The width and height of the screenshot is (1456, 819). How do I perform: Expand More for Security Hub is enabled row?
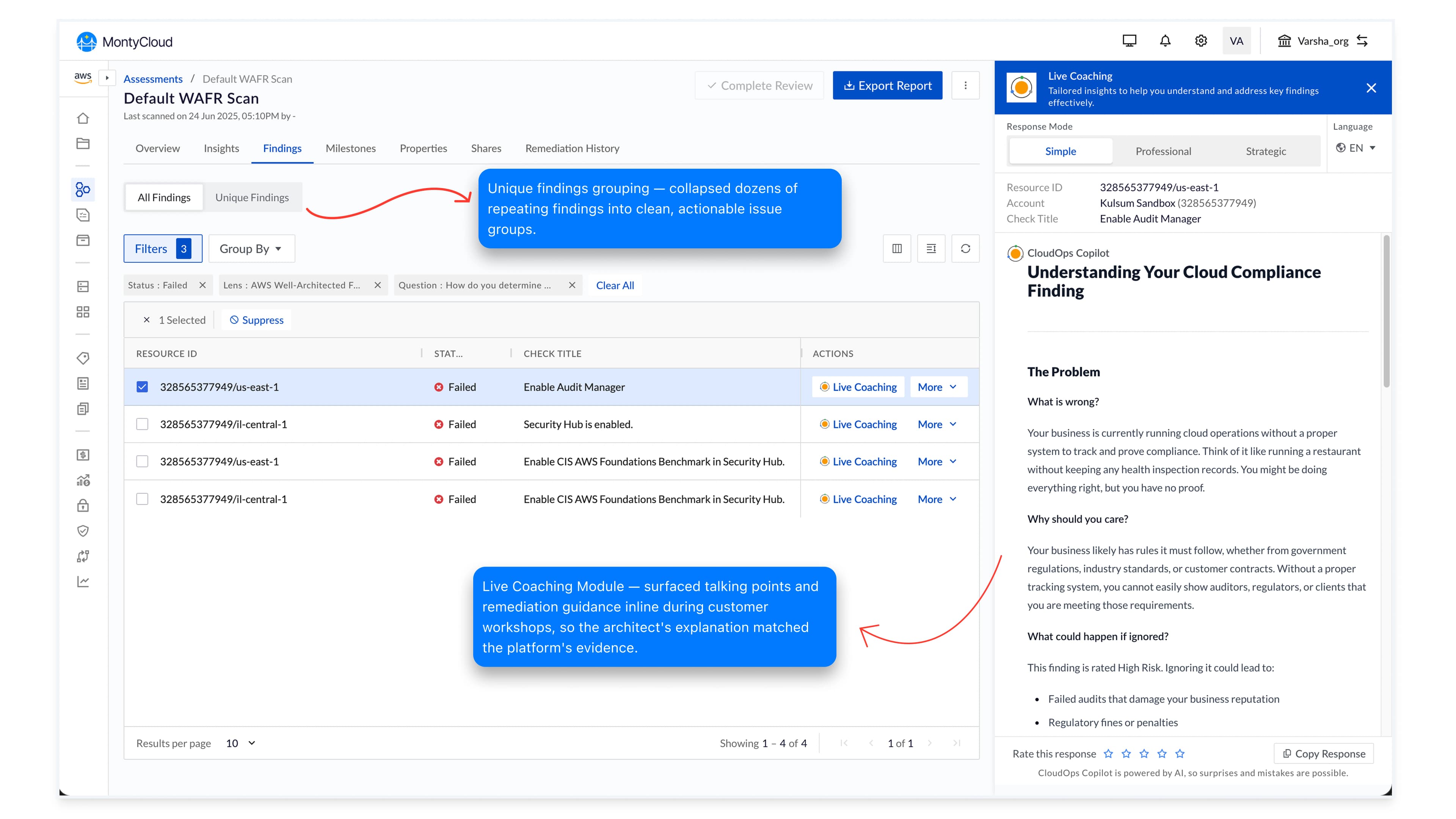pos(938,425)
